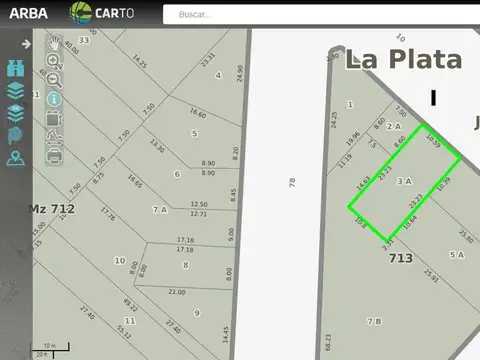480x360 pixels.
Task: Expand the sidebar with the arrow icon
Action: (x=26, y=44)
